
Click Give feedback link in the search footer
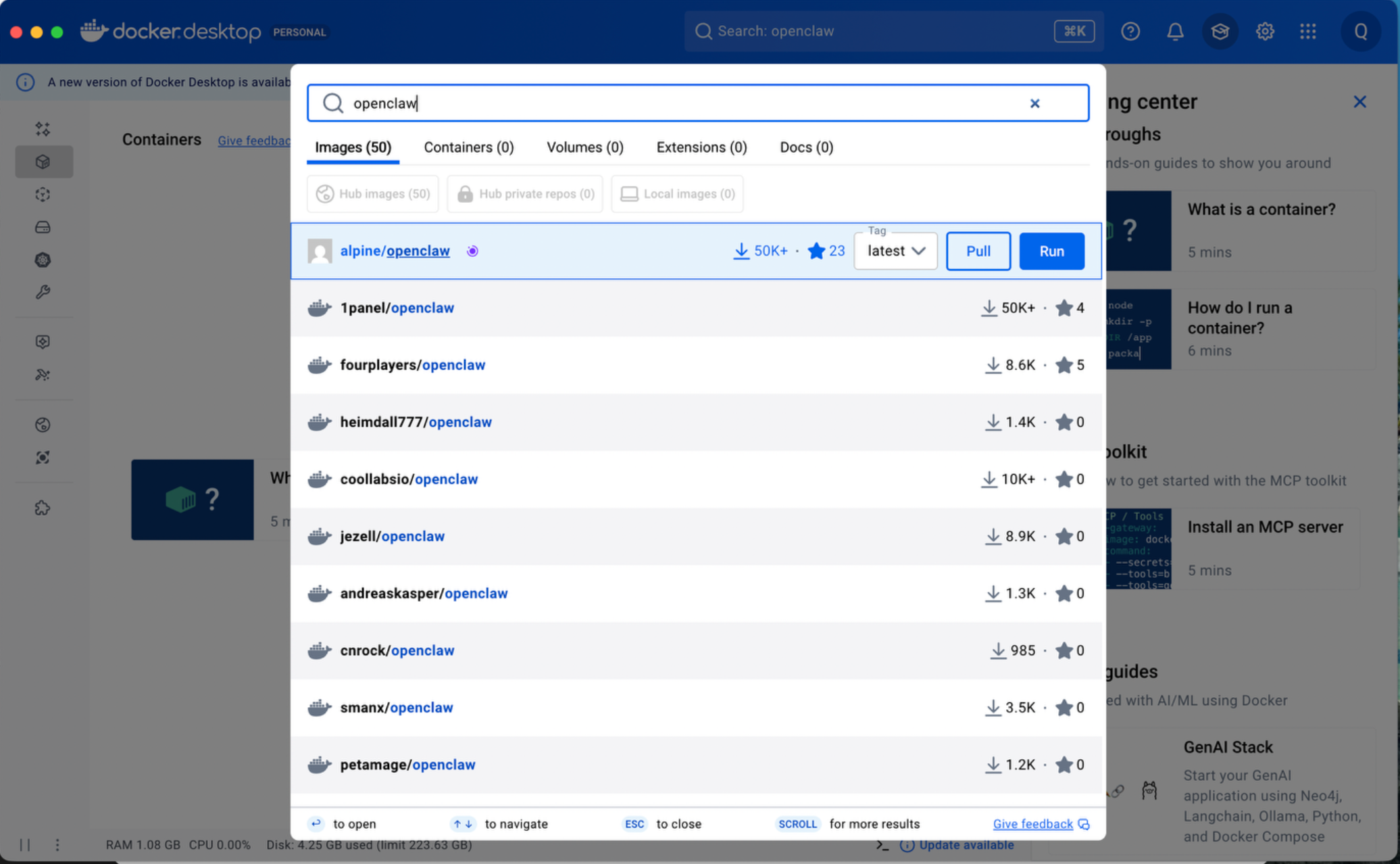click(x=1032, y=823)
